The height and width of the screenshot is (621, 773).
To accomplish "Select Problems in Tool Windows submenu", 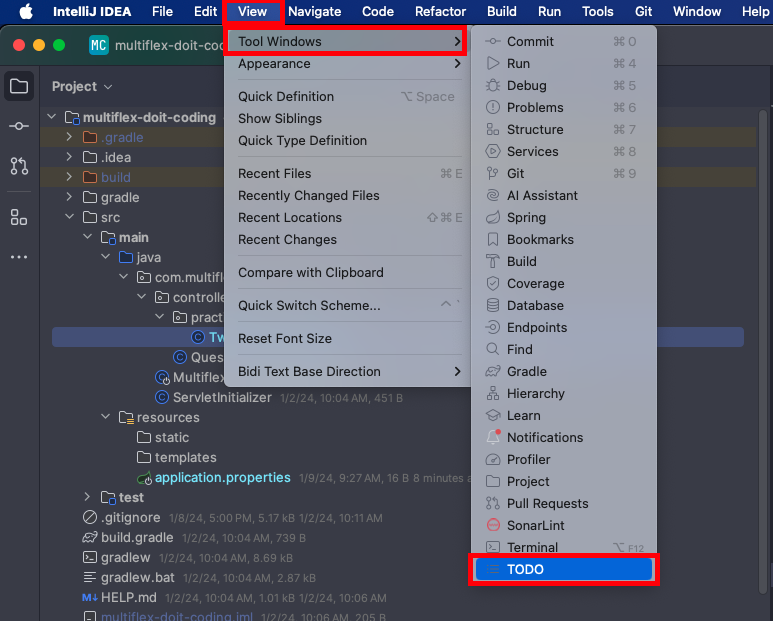I will pos(563,107).
